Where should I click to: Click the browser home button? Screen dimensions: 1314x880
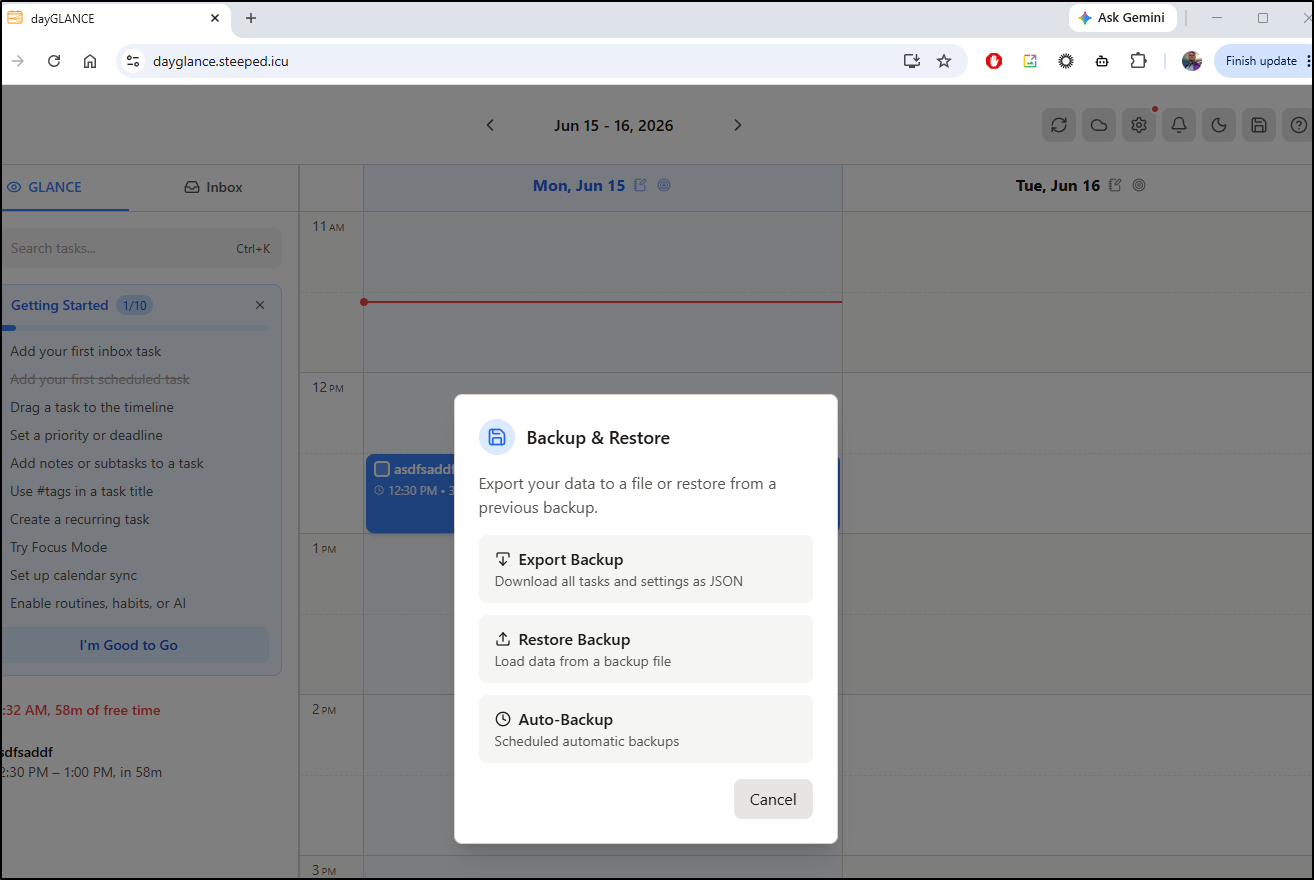(x=90, y=61)
